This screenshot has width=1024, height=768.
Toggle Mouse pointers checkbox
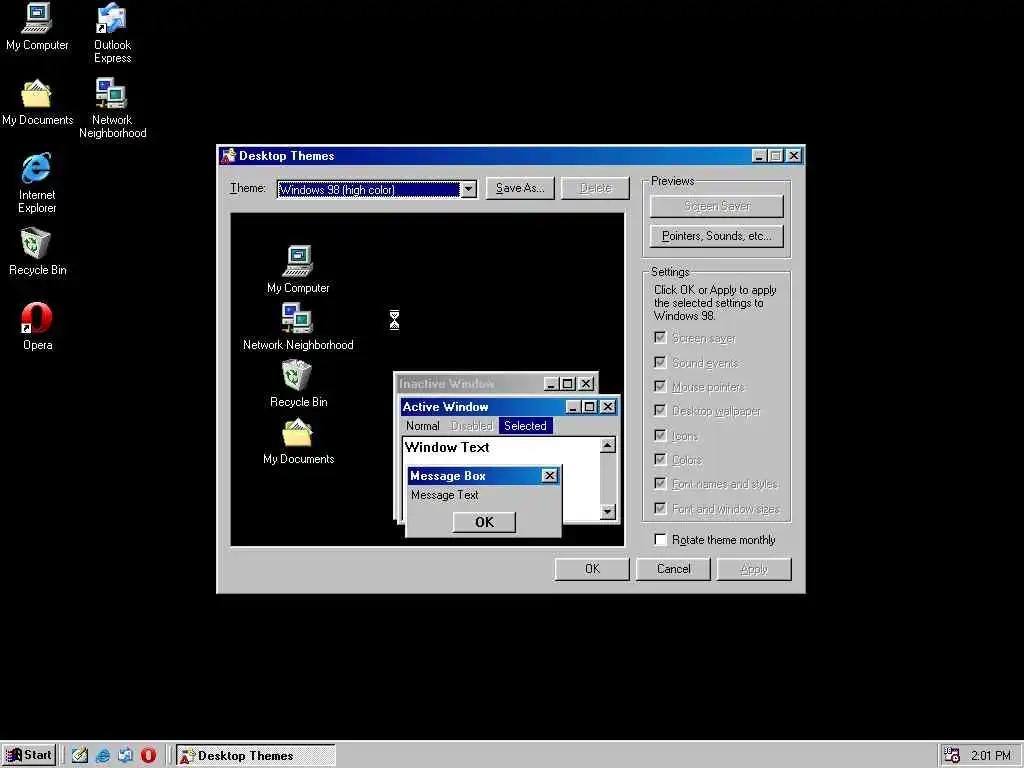point(660,387)
